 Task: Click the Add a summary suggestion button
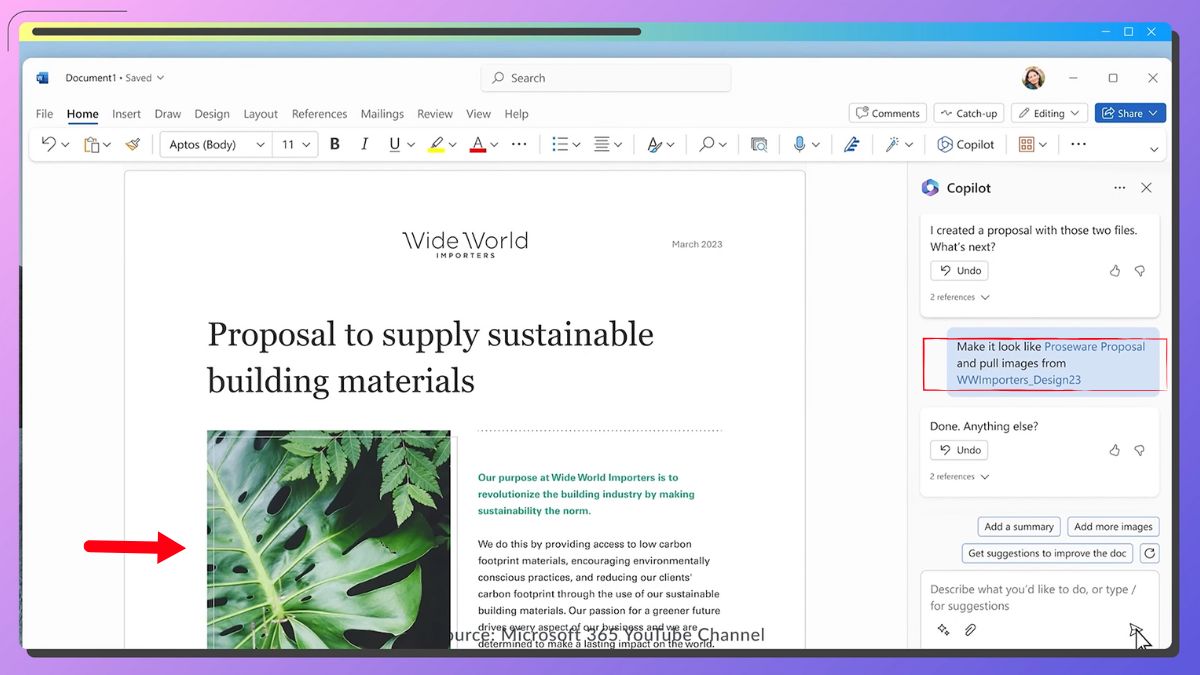(x=1019, y=527)
